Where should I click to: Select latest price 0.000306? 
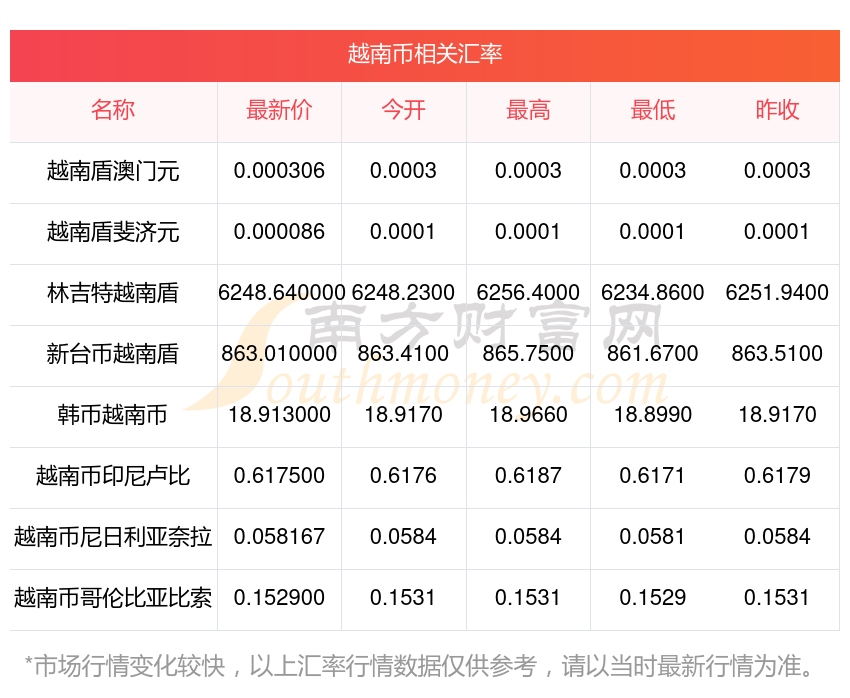pyautogui.click(x=279, y=171)
